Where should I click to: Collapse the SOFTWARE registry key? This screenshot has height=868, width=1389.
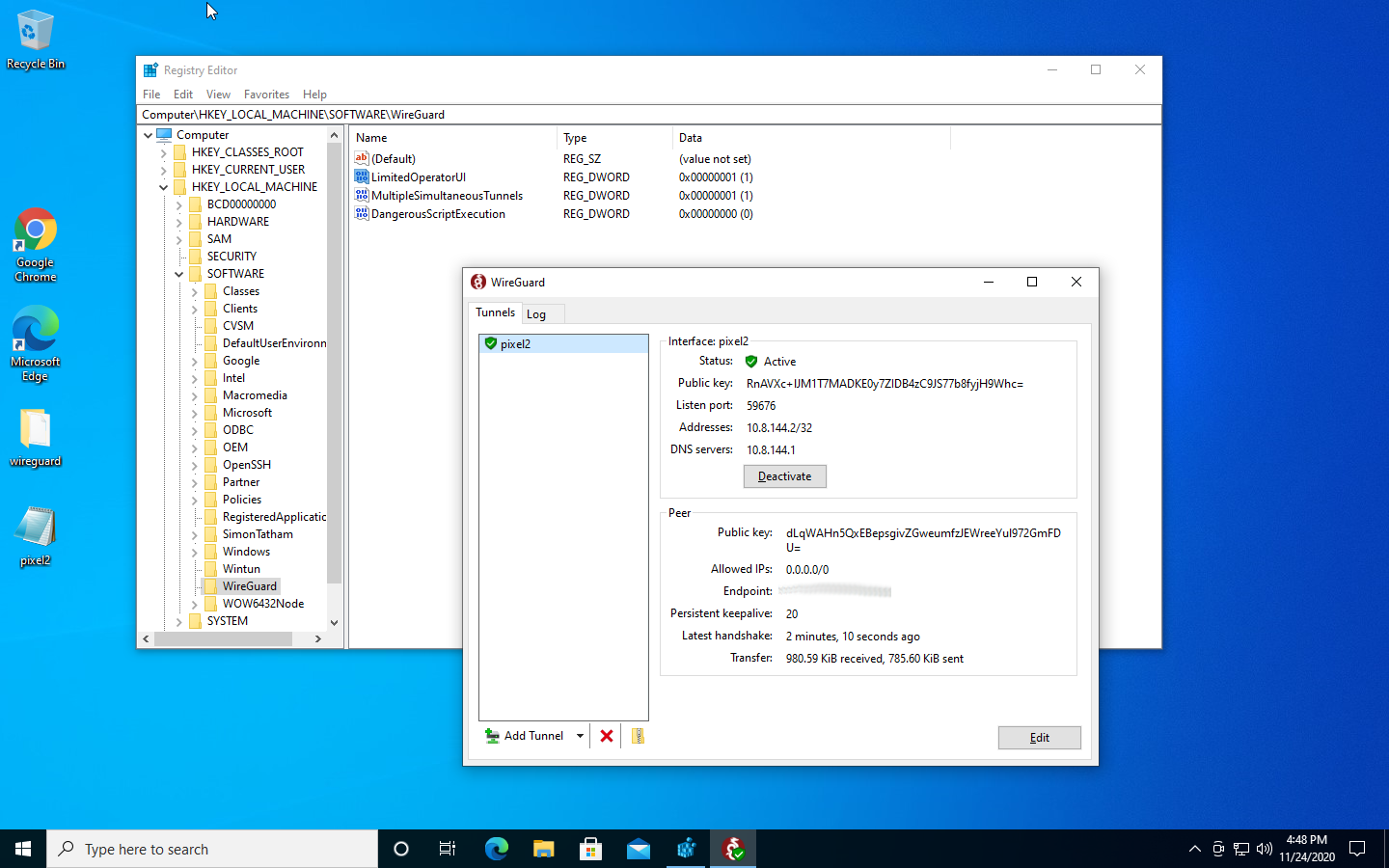point(177,273)
